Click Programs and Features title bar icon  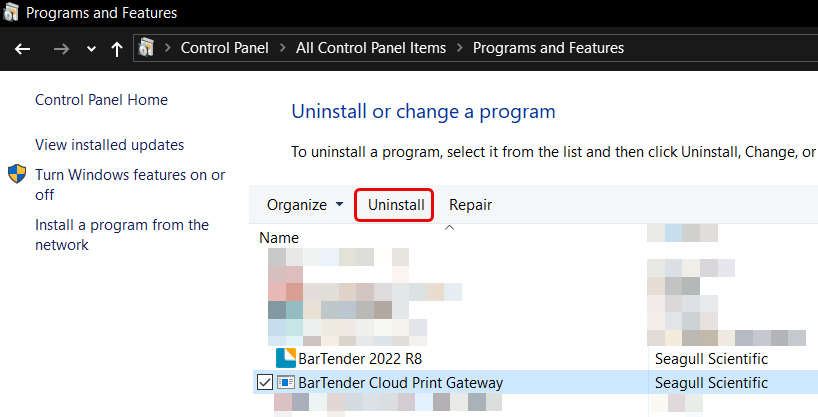[x=10, y=12]
